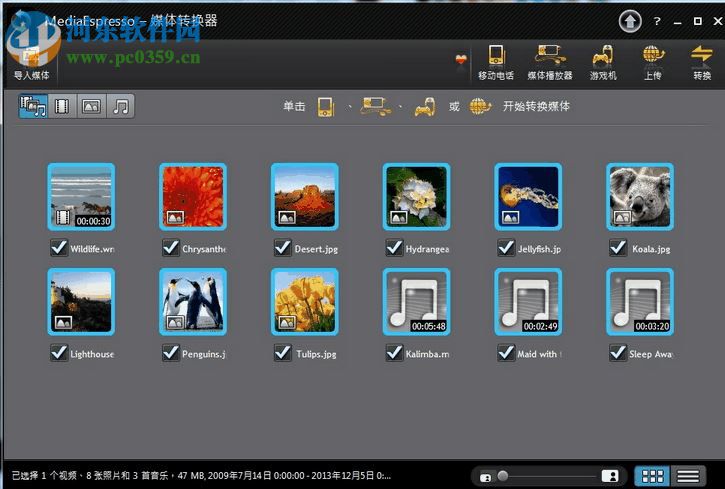Click the Desert.jpg file name
Viewport: 725px width, 489px height.
316,249
